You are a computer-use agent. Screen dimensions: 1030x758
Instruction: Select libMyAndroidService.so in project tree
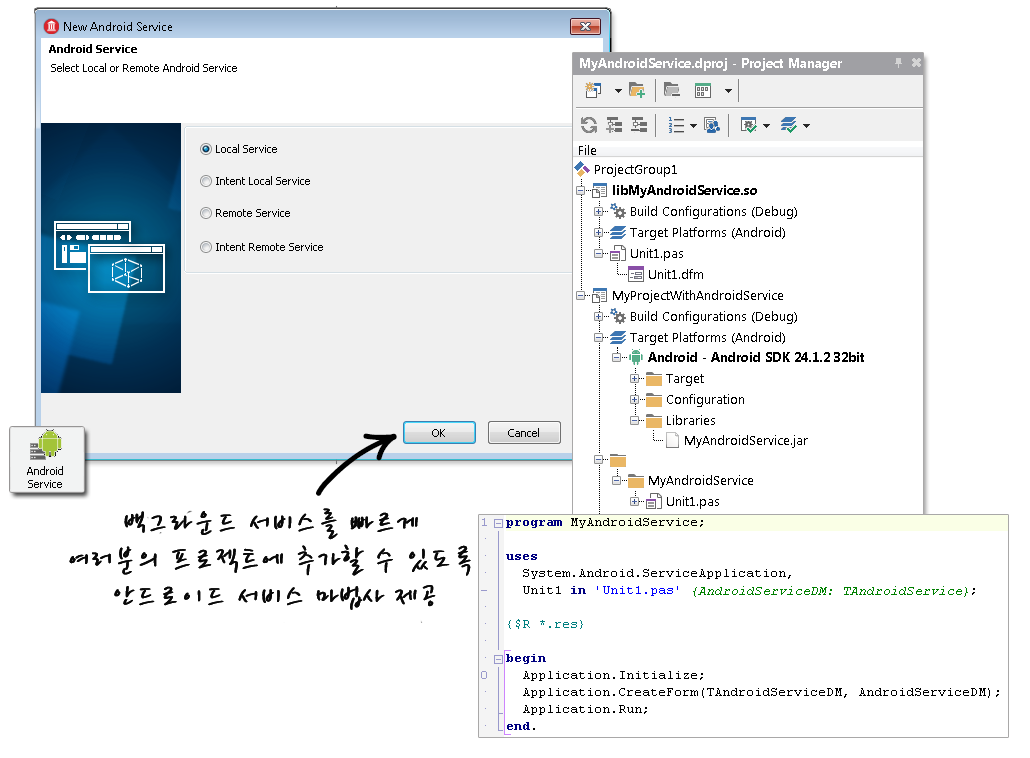(684, 190)
